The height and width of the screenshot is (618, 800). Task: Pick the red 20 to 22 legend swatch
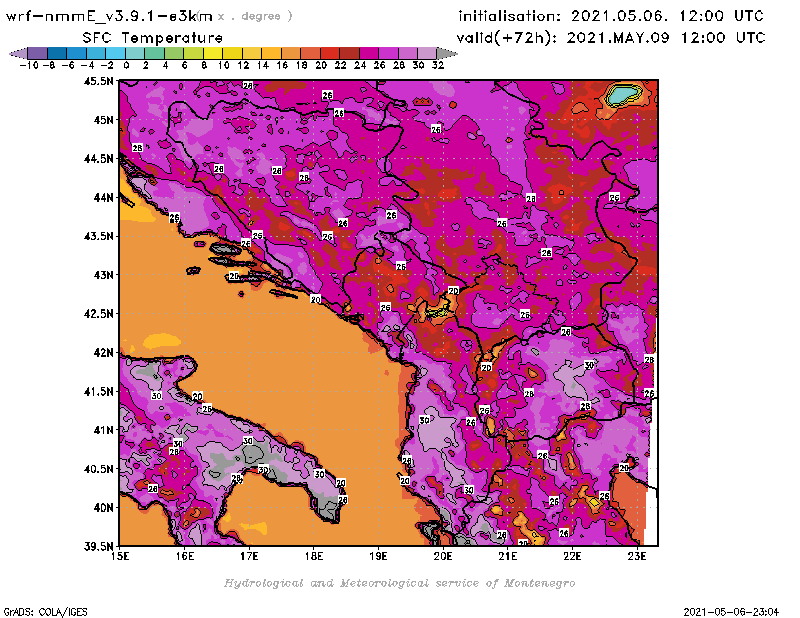[329, 53]
